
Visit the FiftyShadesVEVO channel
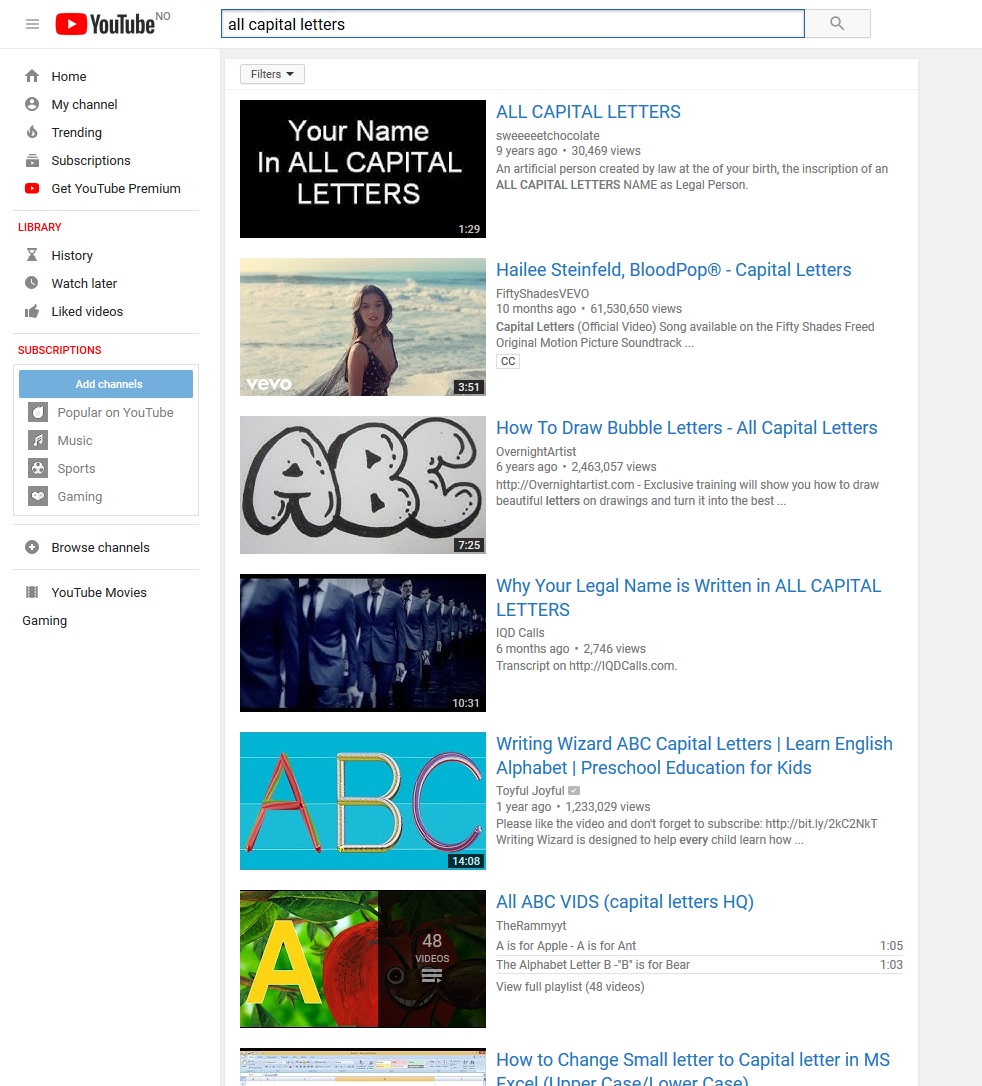pos(542,294)
